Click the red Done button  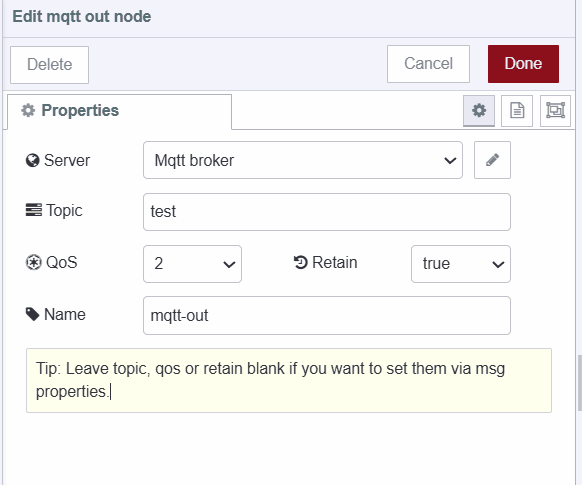523,64
